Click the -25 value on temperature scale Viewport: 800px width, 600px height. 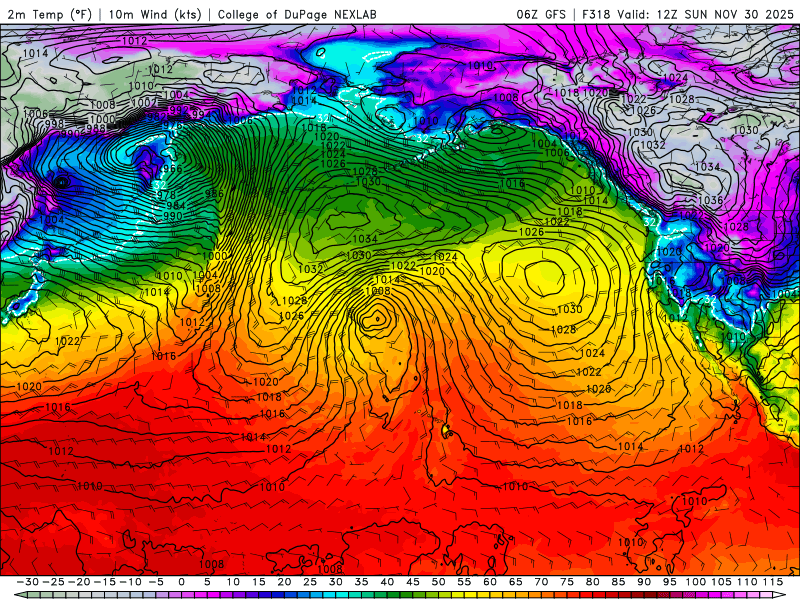pos(54,582)
